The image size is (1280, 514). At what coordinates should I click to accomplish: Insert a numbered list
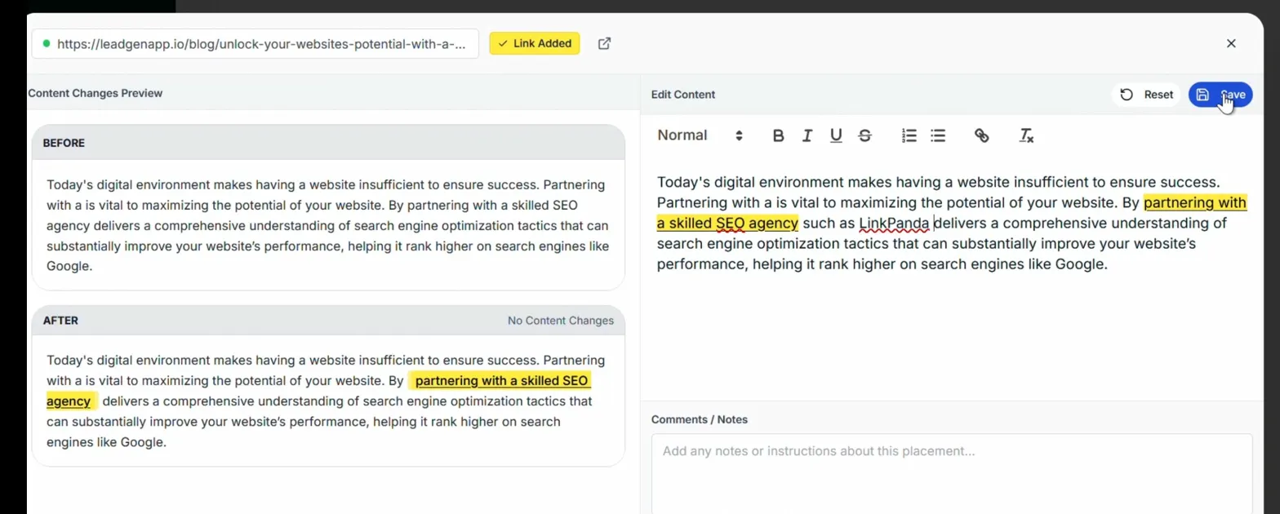click(909, 136)
